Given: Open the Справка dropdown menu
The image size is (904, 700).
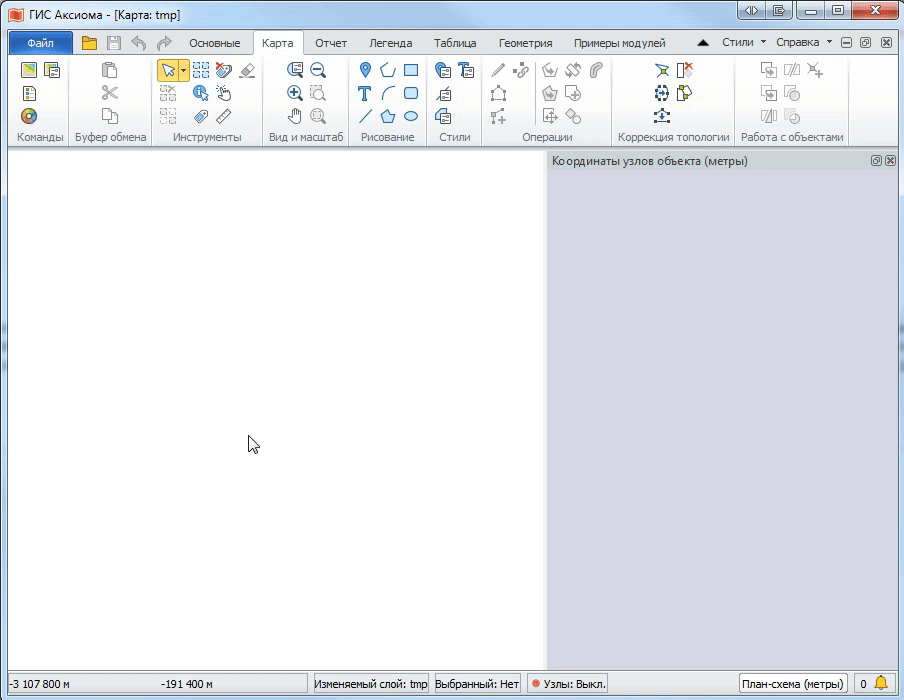Looking at the screenshot, I should point(804,43).
